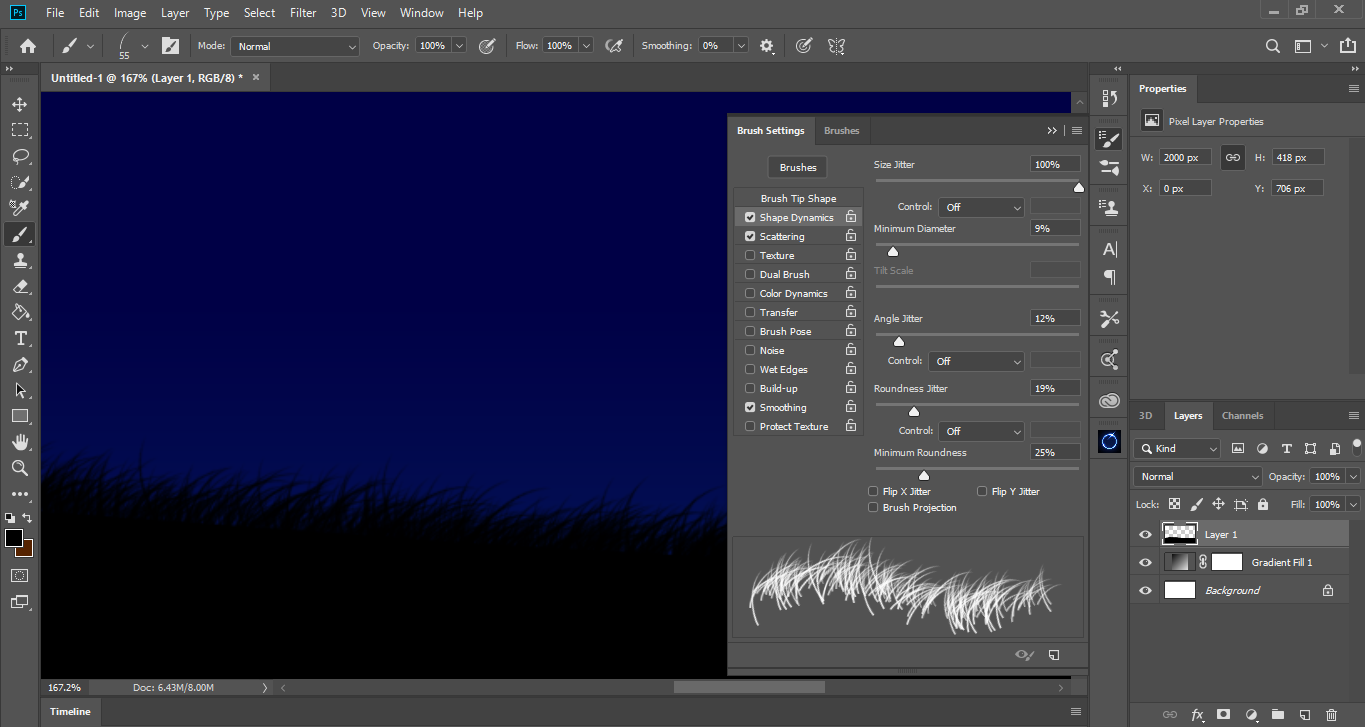The image size is (1365, 727).
Task: Click the Brushes button
Action: [x=798, y=168]
